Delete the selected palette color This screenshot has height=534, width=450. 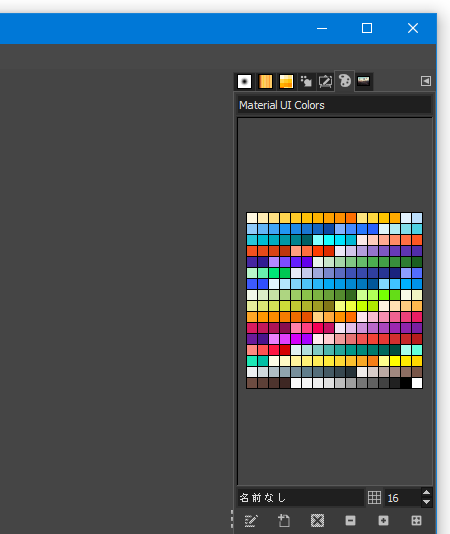pyautogui.click(x=317, y=521)
